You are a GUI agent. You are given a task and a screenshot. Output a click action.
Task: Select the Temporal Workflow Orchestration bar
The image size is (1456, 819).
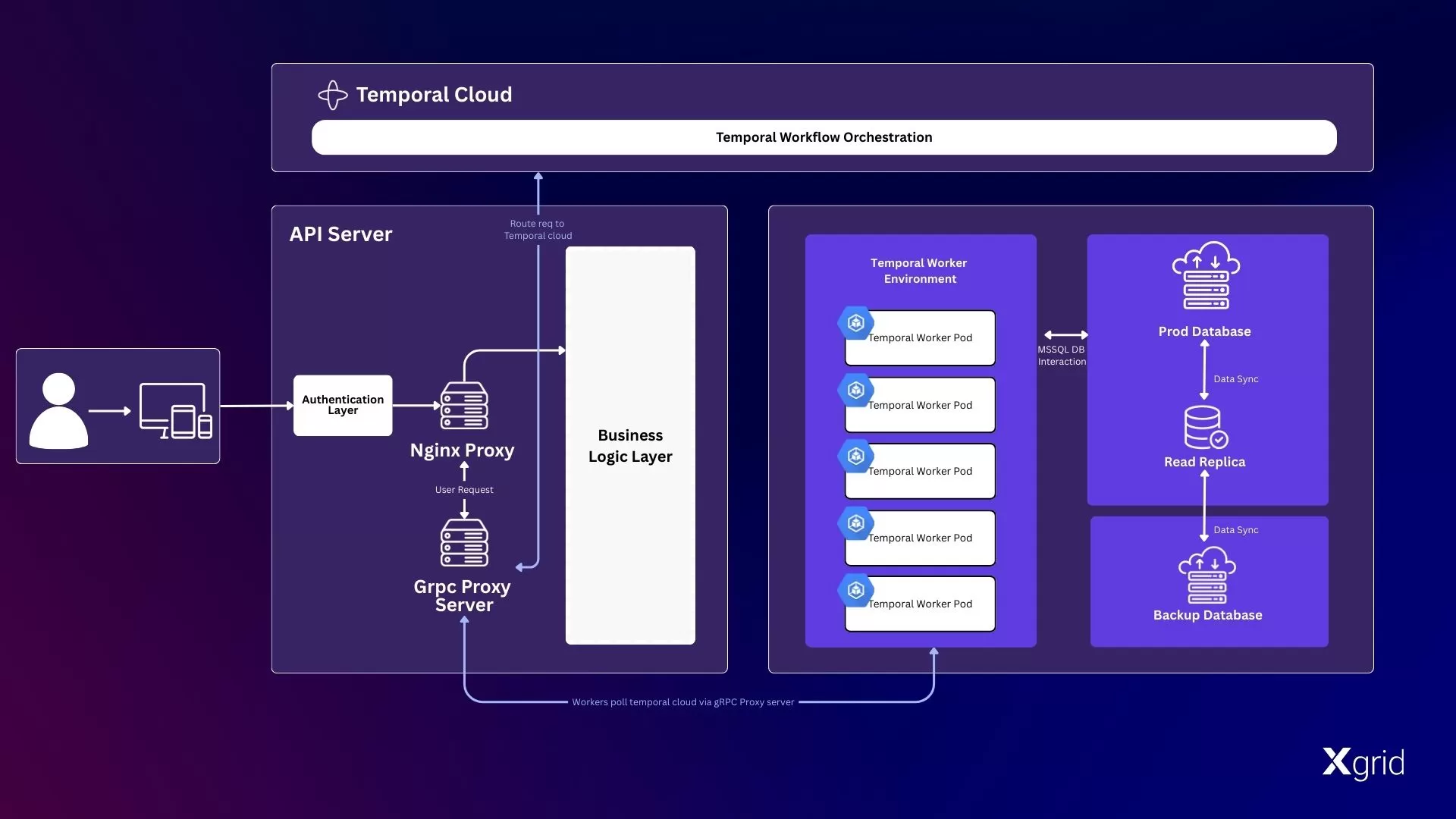tap(824, 137)
